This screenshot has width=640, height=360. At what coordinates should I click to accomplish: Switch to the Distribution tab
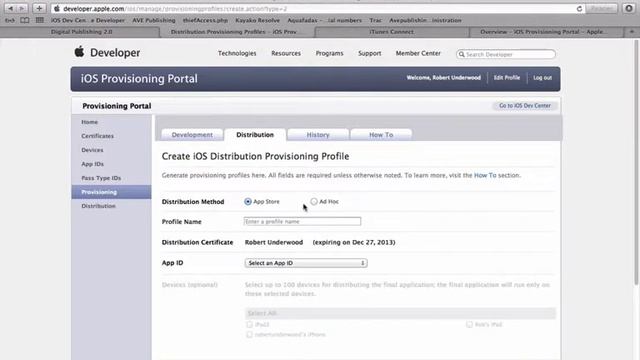coord(255,135)
